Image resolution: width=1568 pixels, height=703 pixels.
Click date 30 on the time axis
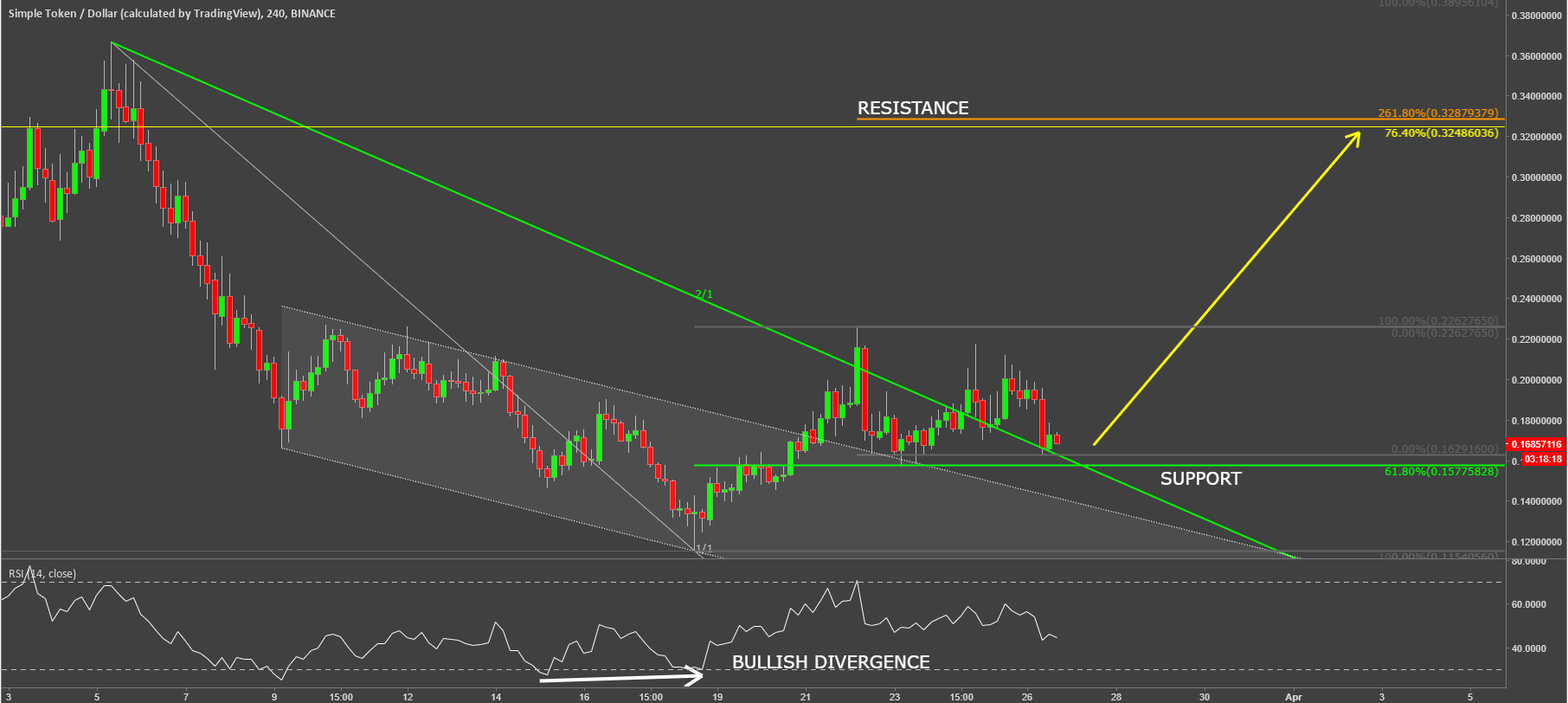click(x=1205, y=696)
